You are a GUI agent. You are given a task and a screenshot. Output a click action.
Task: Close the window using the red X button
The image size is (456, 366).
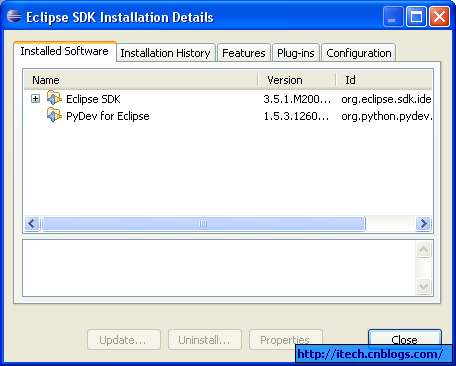point(439,16)
